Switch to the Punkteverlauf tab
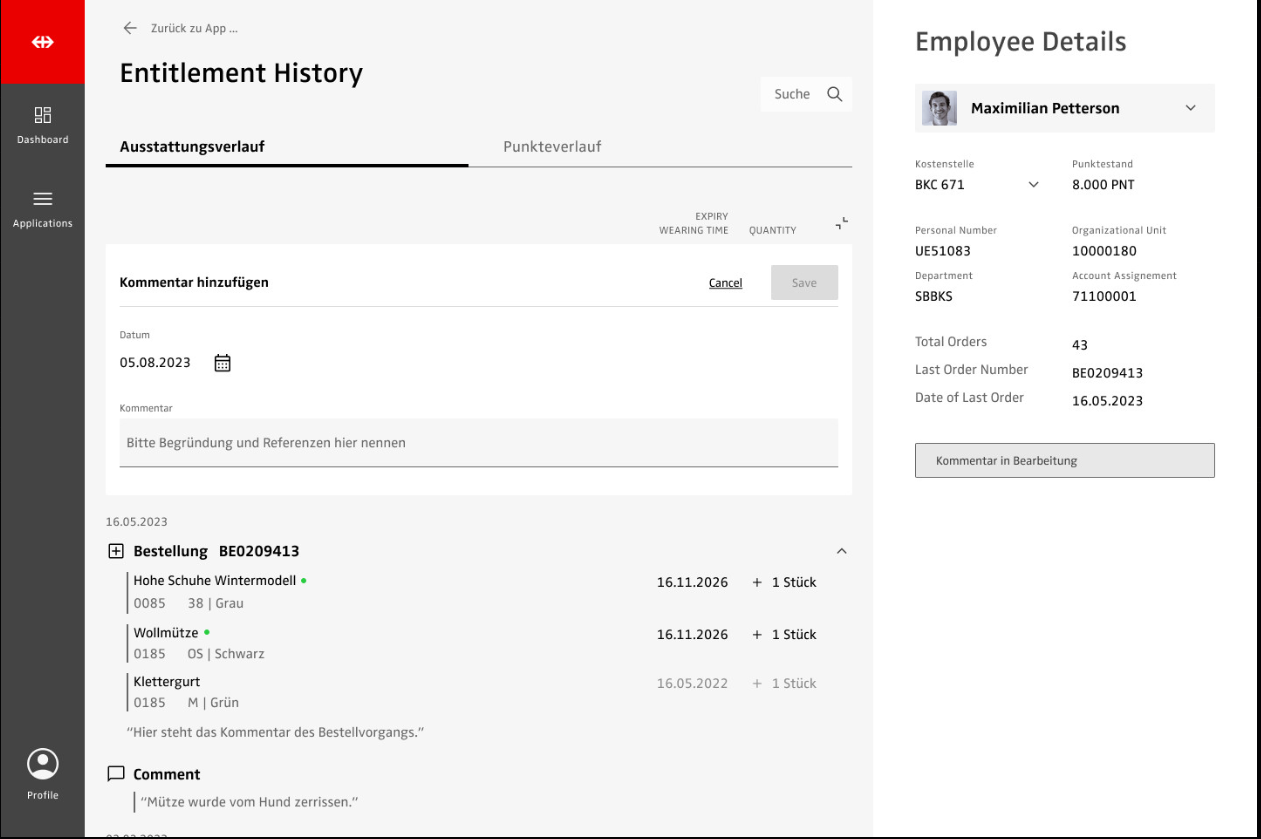Screen dimensions: 1261x839 pos(552,147)
